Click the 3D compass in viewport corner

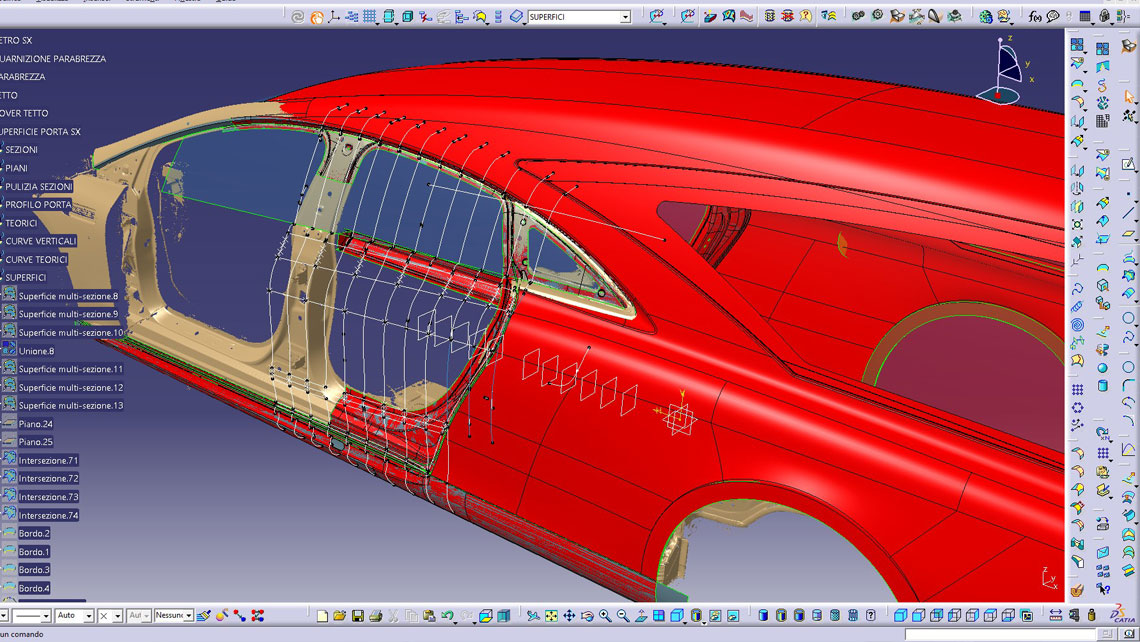(1005, 70)
